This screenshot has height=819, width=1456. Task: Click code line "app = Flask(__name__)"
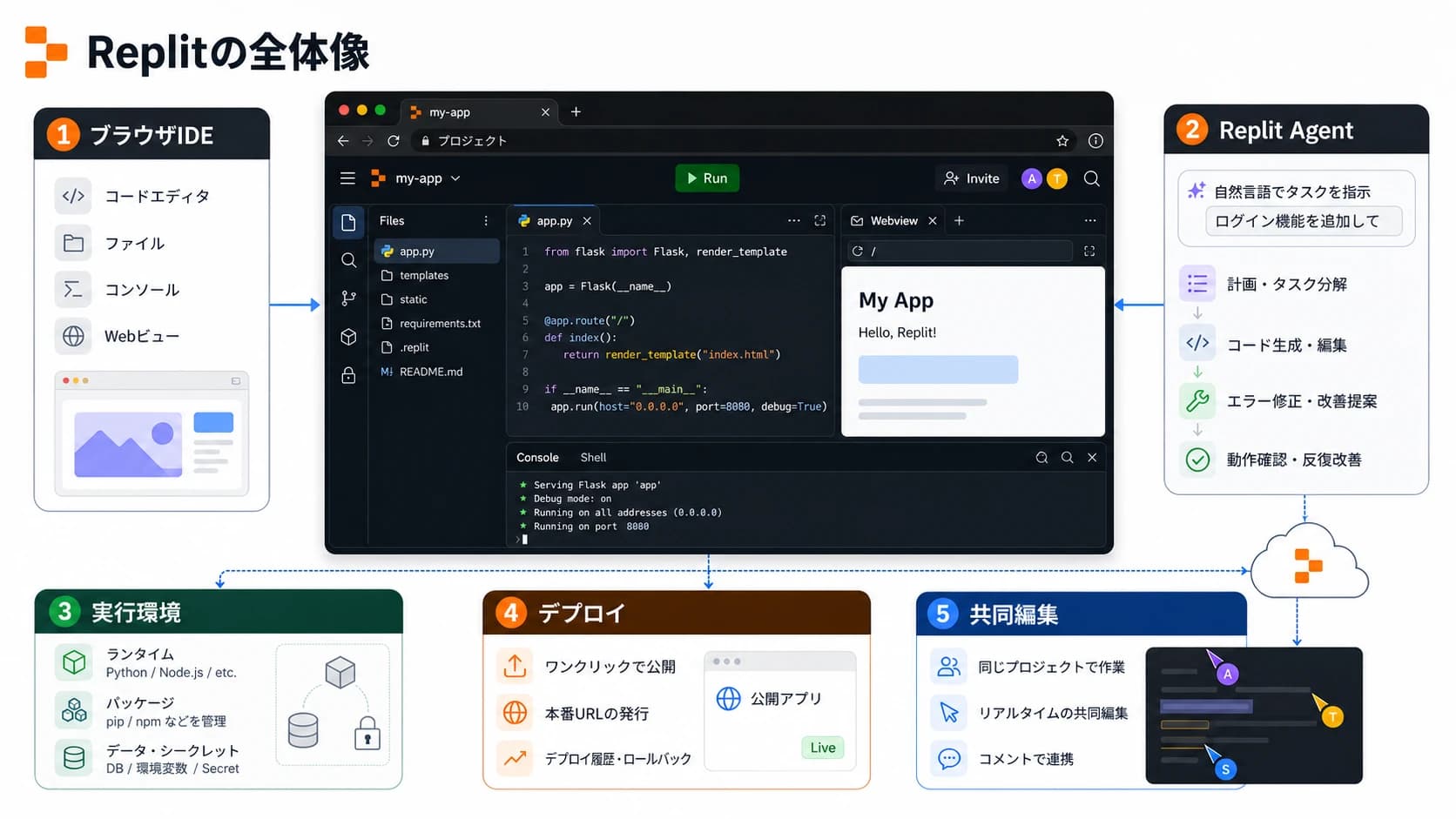tap(608, 286)
